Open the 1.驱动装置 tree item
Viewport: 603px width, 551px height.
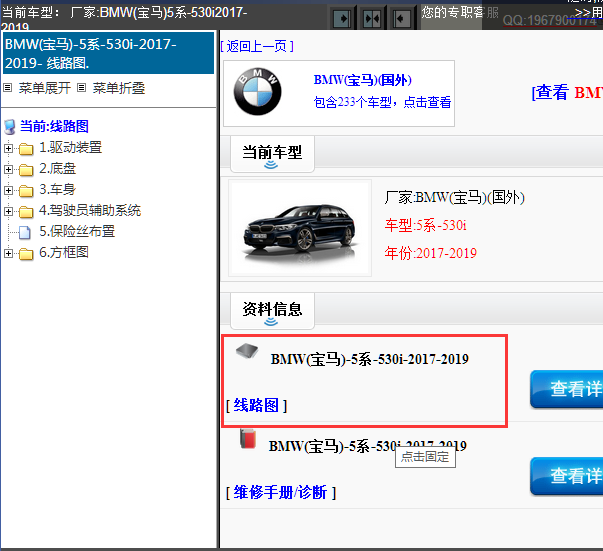70,147
